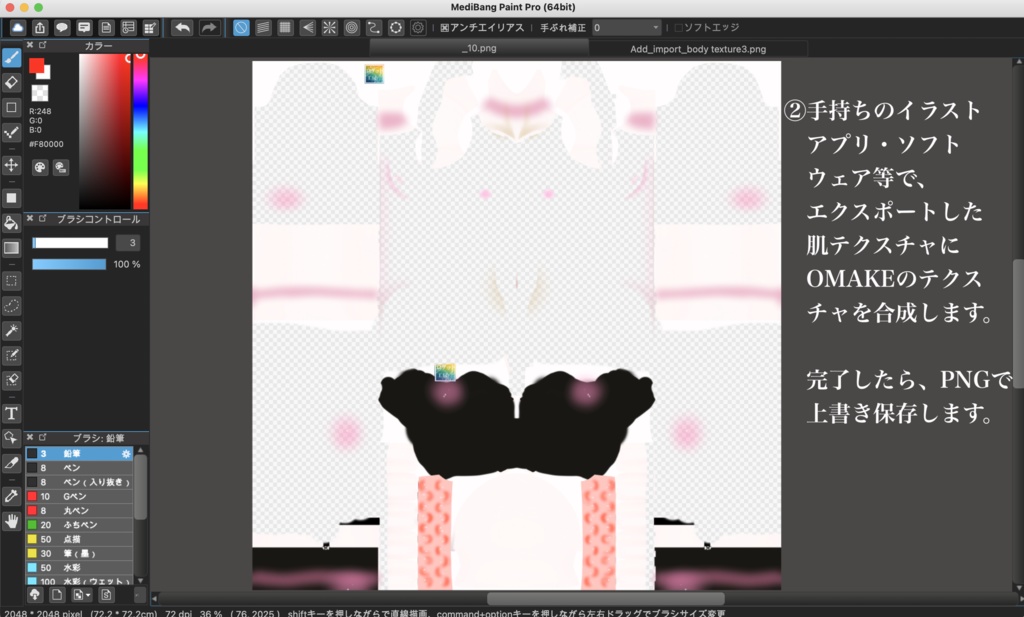Undock the ブラシ panel with its pop-out icon
The width and height of the screenshot is (1024, 617).
click(x=42, y=437)
